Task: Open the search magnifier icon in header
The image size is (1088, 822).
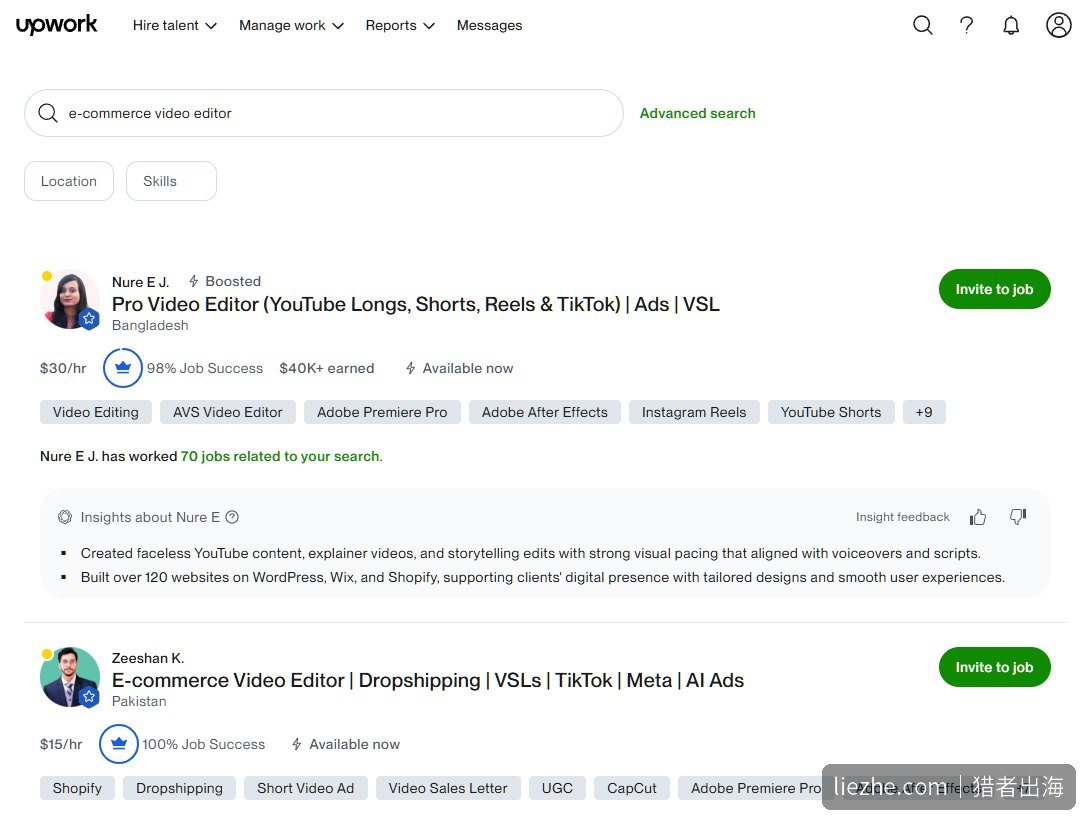Action: pos(922,26)
